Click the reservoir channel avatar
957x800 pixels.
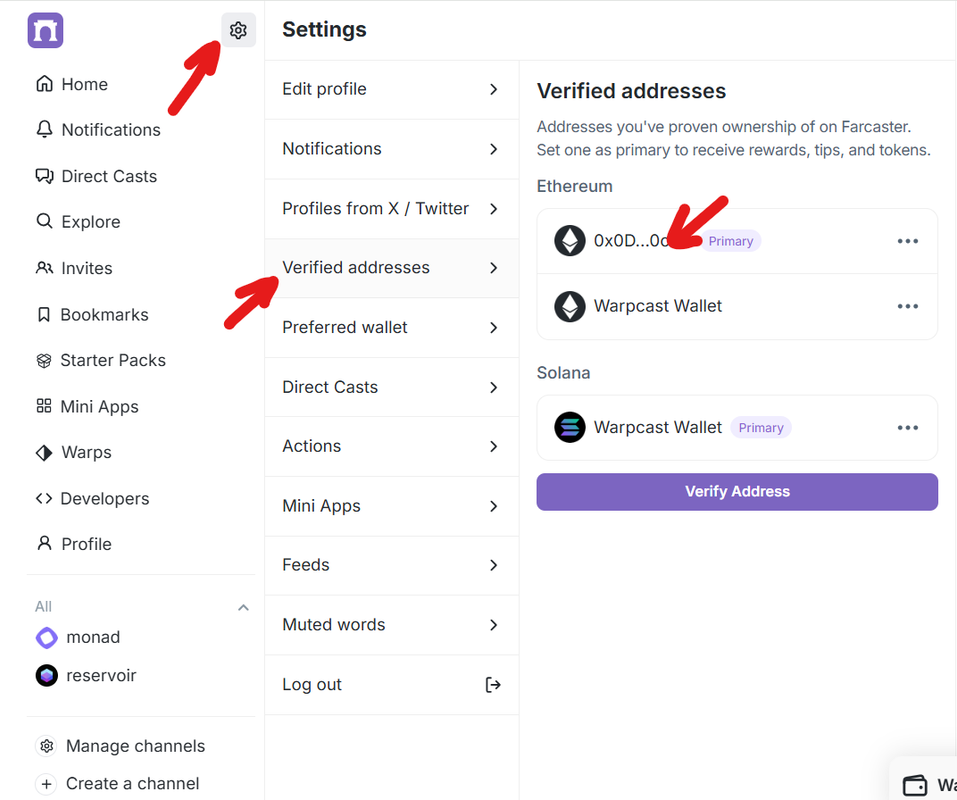[x=46, y=676]
